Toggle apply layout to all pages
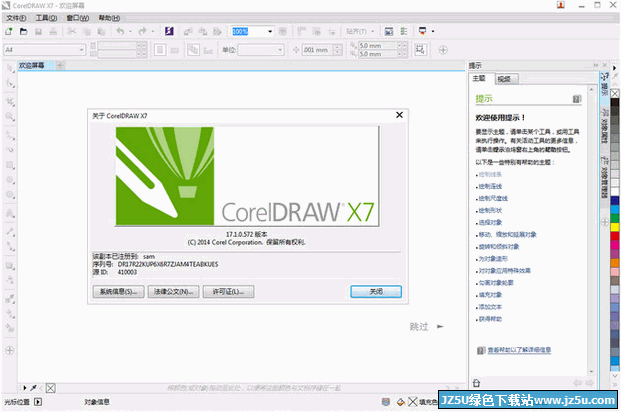 tap(193, 50)
